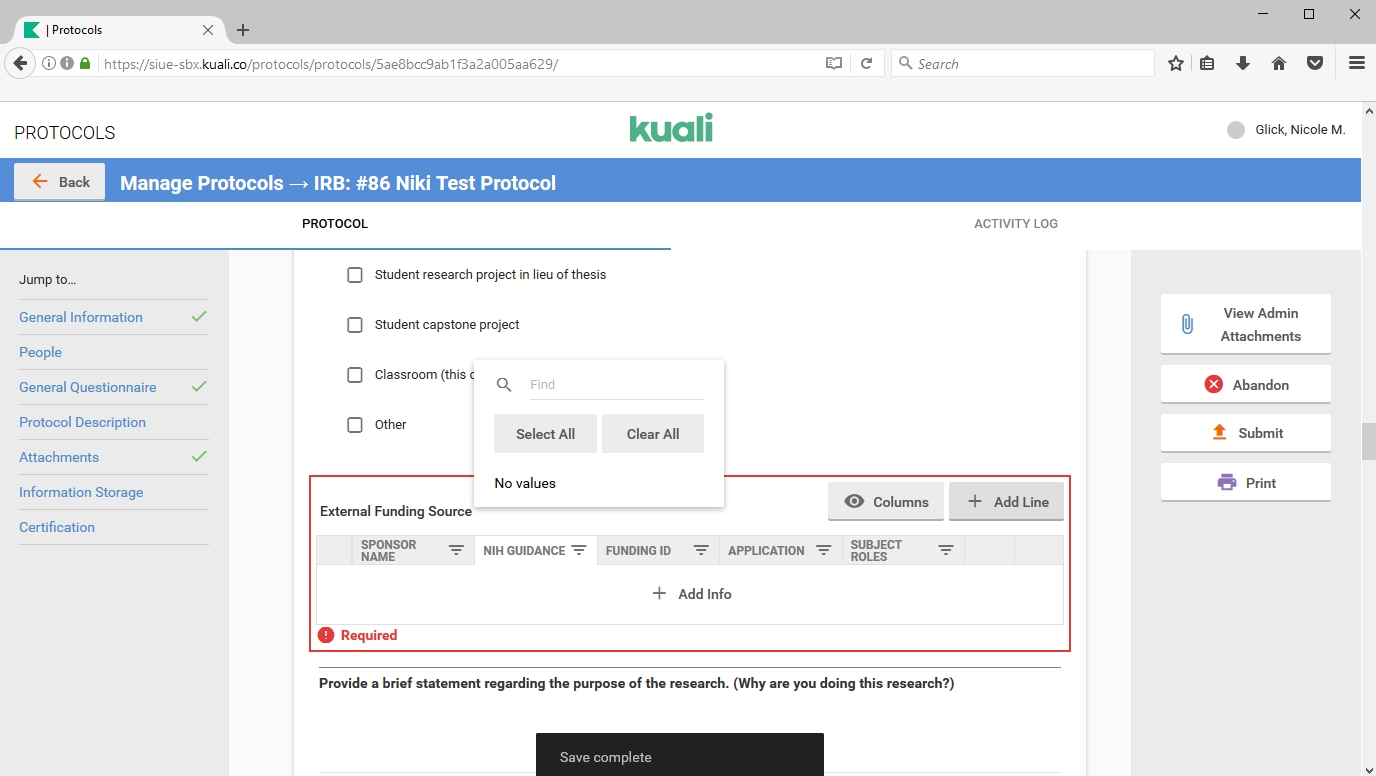Viewport: 1376px width, 776px height.
Task: Click the purple Print icon
Action: pyautogui.click(x=1226, y=483)
